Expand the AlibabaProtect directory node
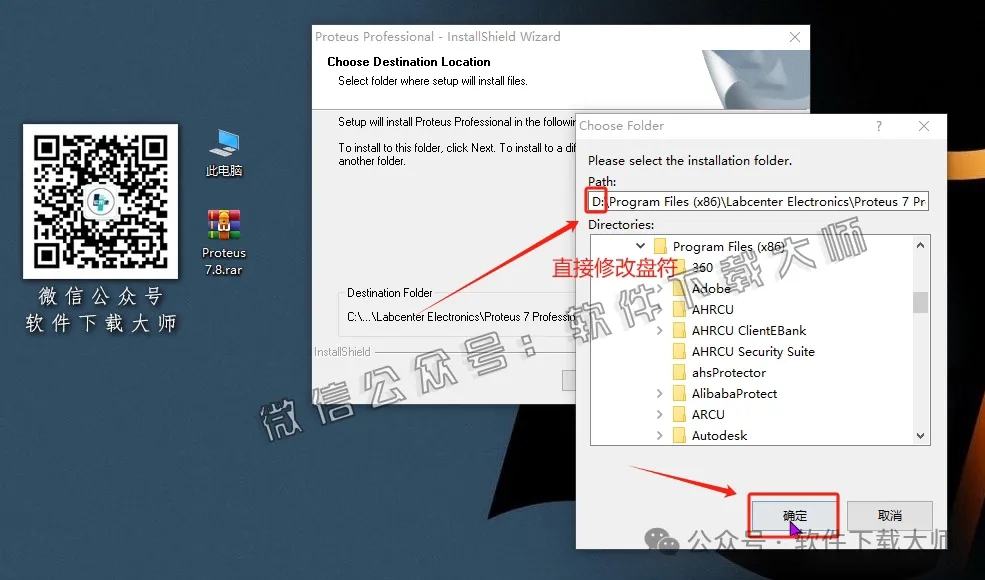Viewport: 985px width, 580px height. (x=660, y=393)
